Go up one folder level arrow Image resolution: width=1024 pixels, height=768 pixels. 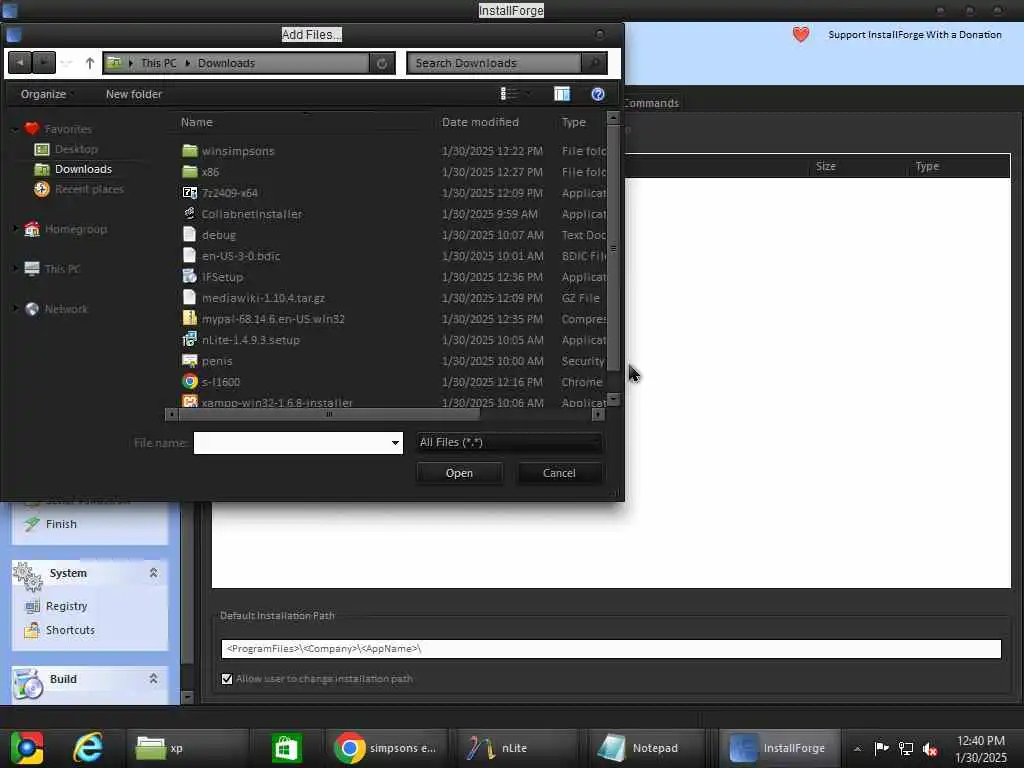coord(89,63)
